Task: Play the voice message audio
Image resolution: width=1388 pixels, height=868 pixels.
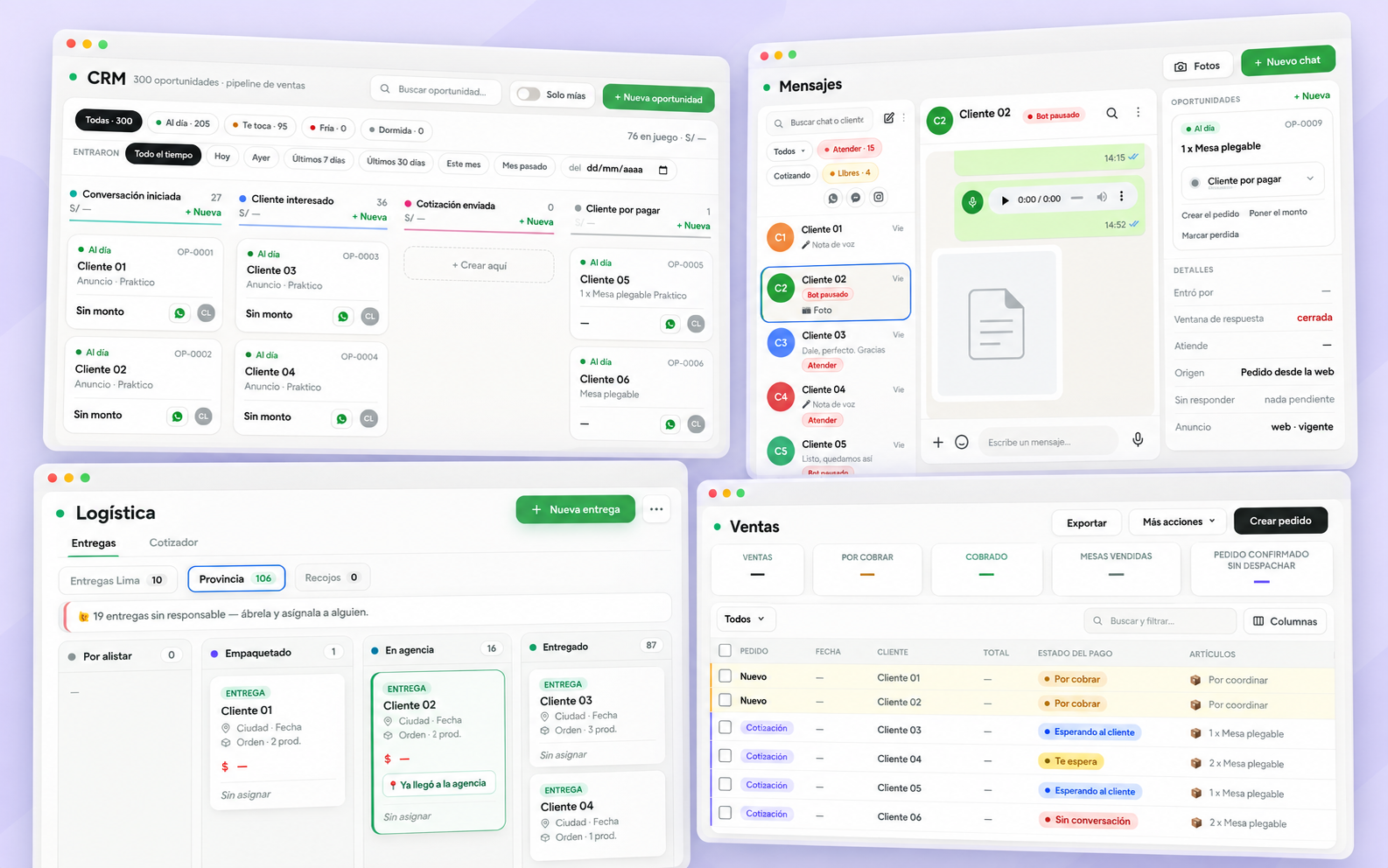Action: 1005,200
